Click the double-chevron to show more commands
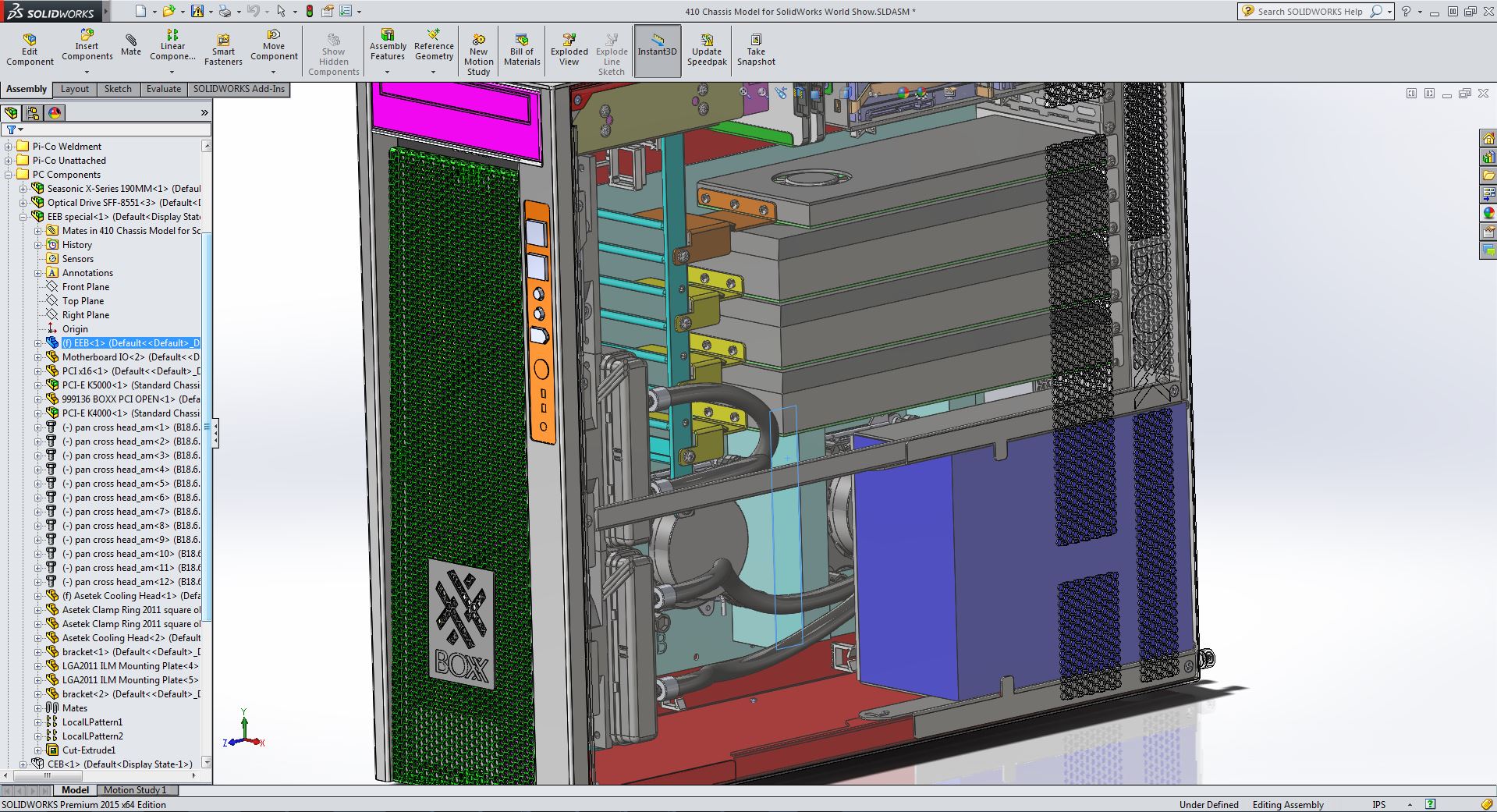1497x812 pixels. pos(203,112)
